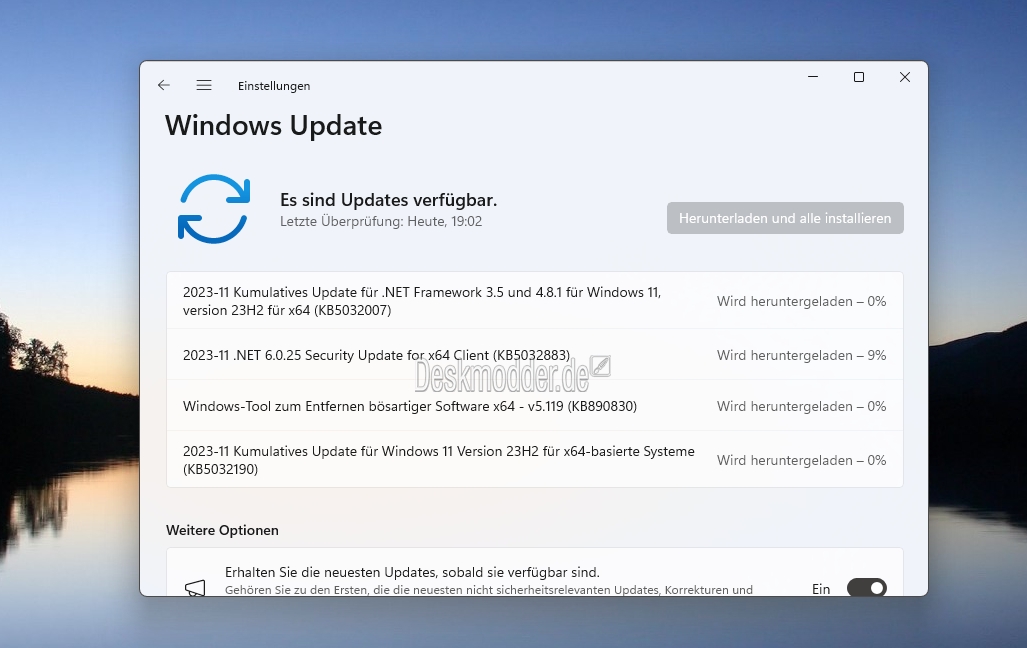Screen dimensions: 1027x648
Task: Open the hamburger navigation menu
Action: [204, 85]
